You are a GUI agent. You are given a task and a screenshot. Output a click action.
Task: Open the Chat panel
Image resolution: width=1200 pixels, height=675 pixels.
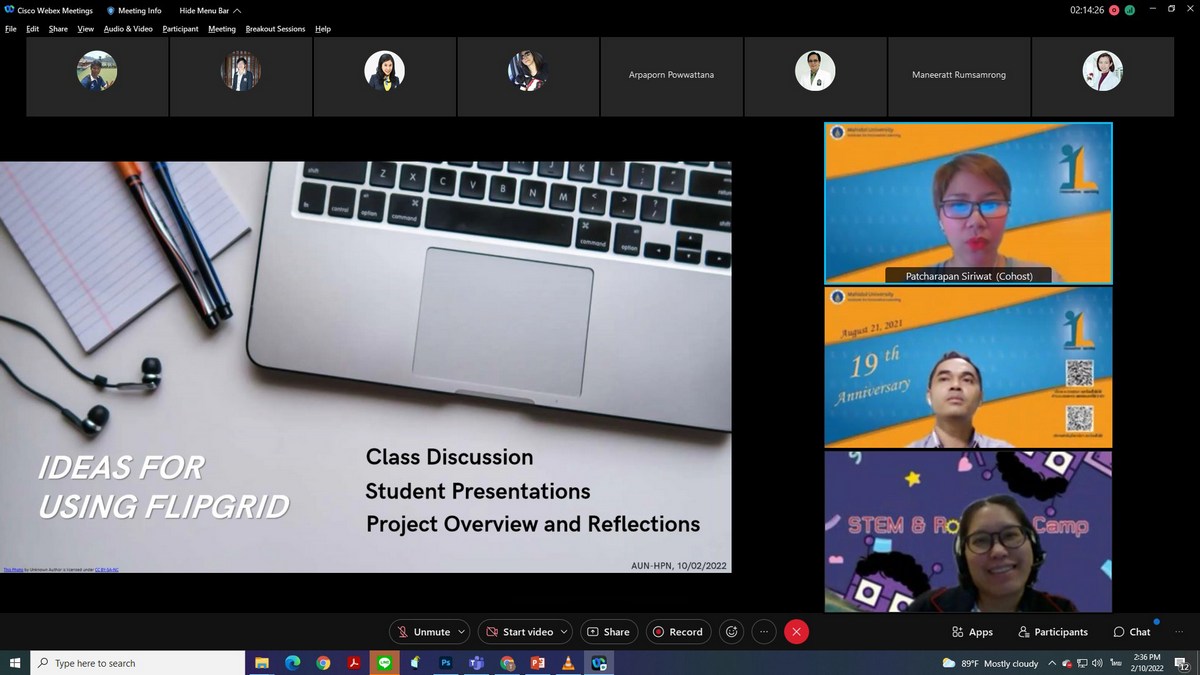[1132, 632]
